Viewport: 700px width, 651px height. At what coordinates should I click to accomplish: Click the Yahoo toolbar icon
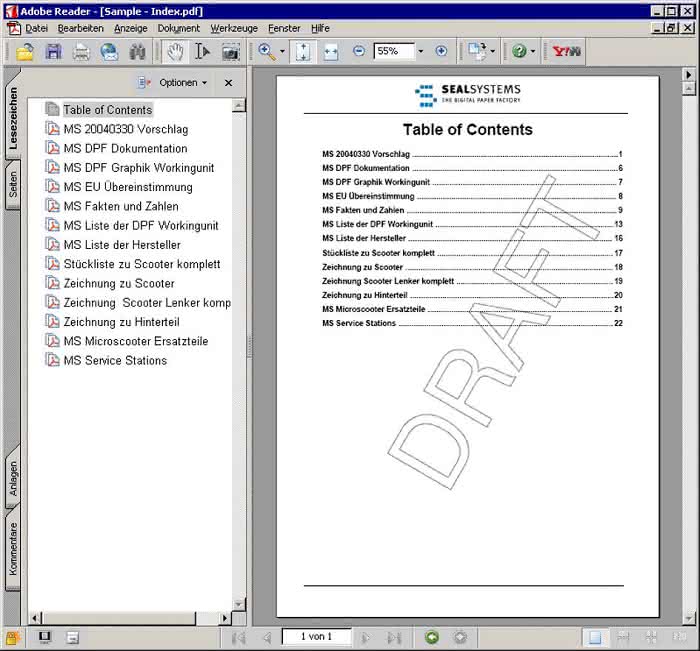[567, 51]
